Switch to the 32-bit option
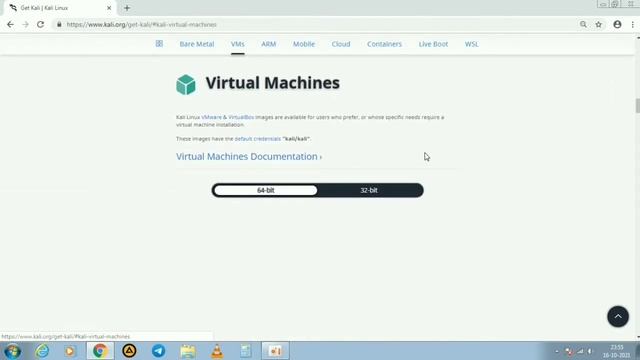 pyautogui.click(x=369, y=190)
